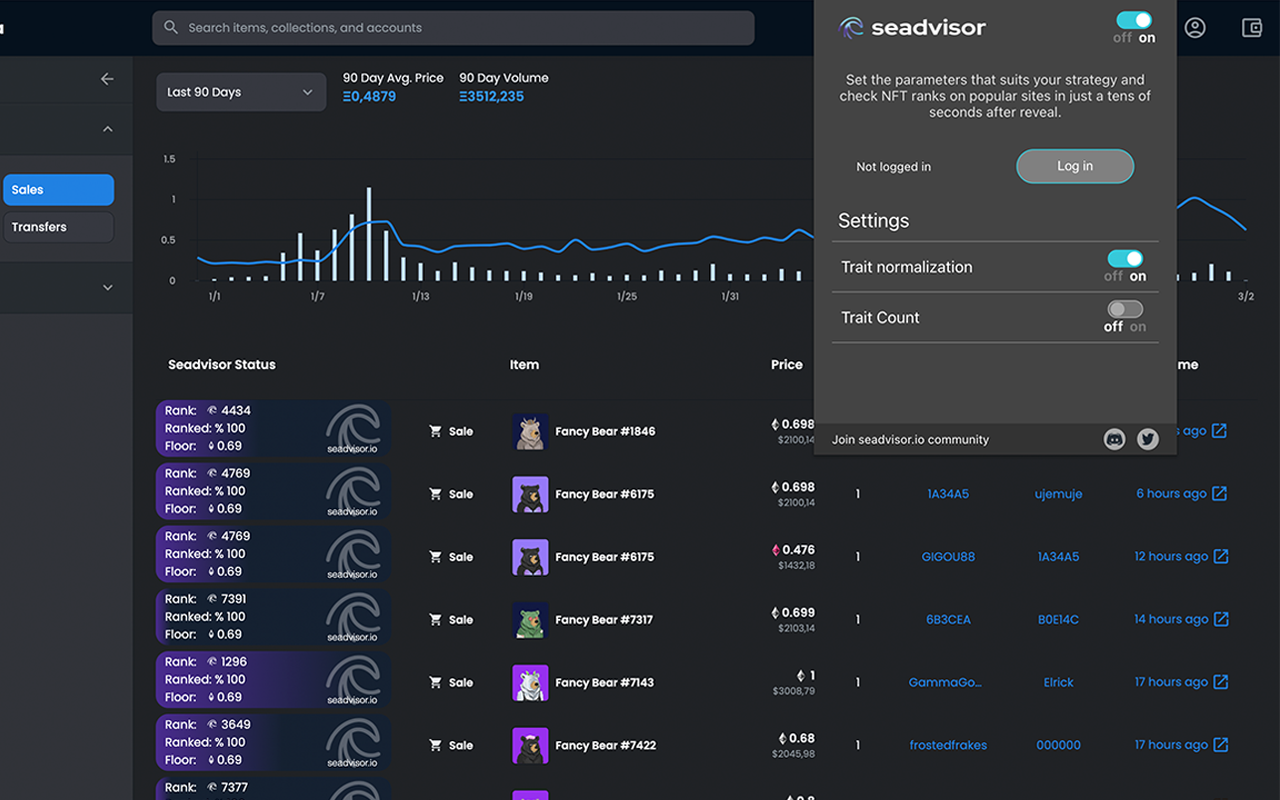Select the Transfers filter tab
The image size is (1280, 800).
tap(59, 227)
